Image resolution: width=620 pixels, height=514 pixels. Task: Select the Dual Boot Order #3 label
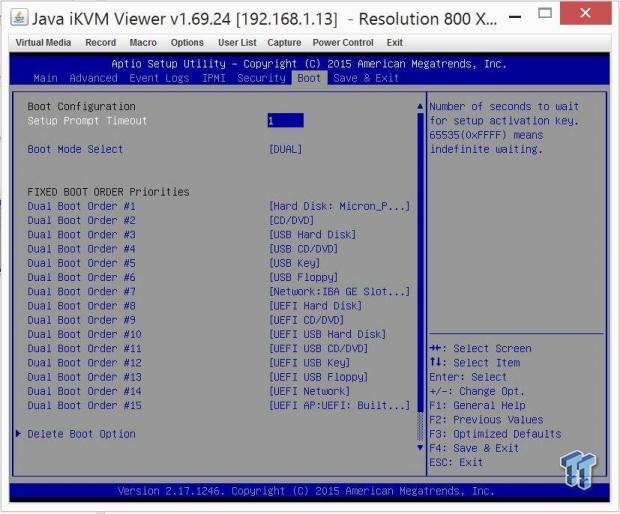click(x=81, y=234)
